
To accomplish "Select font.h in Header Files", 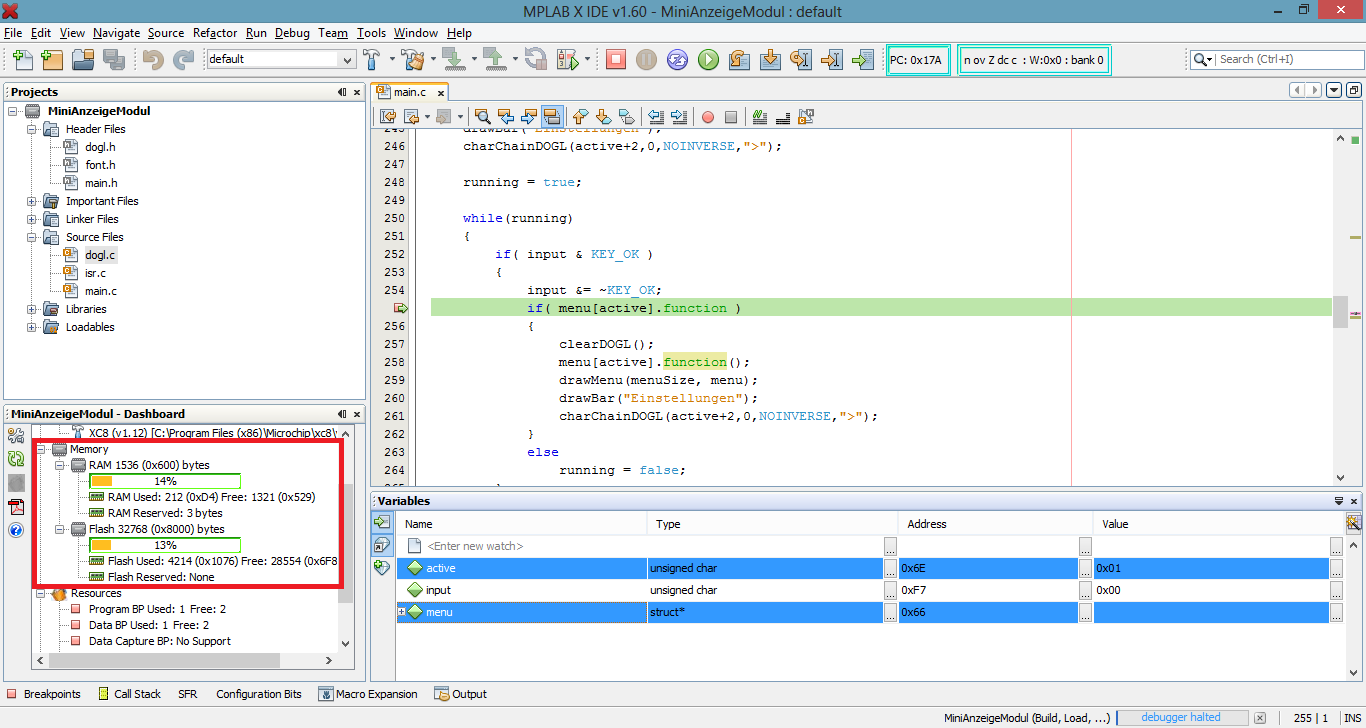I will (100, 165).
